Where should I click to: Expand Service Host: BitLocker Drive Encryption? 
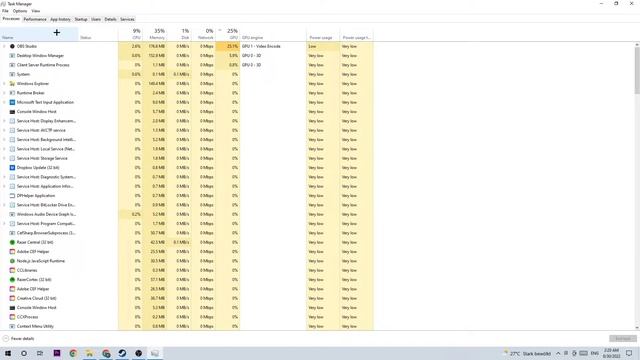4,205
